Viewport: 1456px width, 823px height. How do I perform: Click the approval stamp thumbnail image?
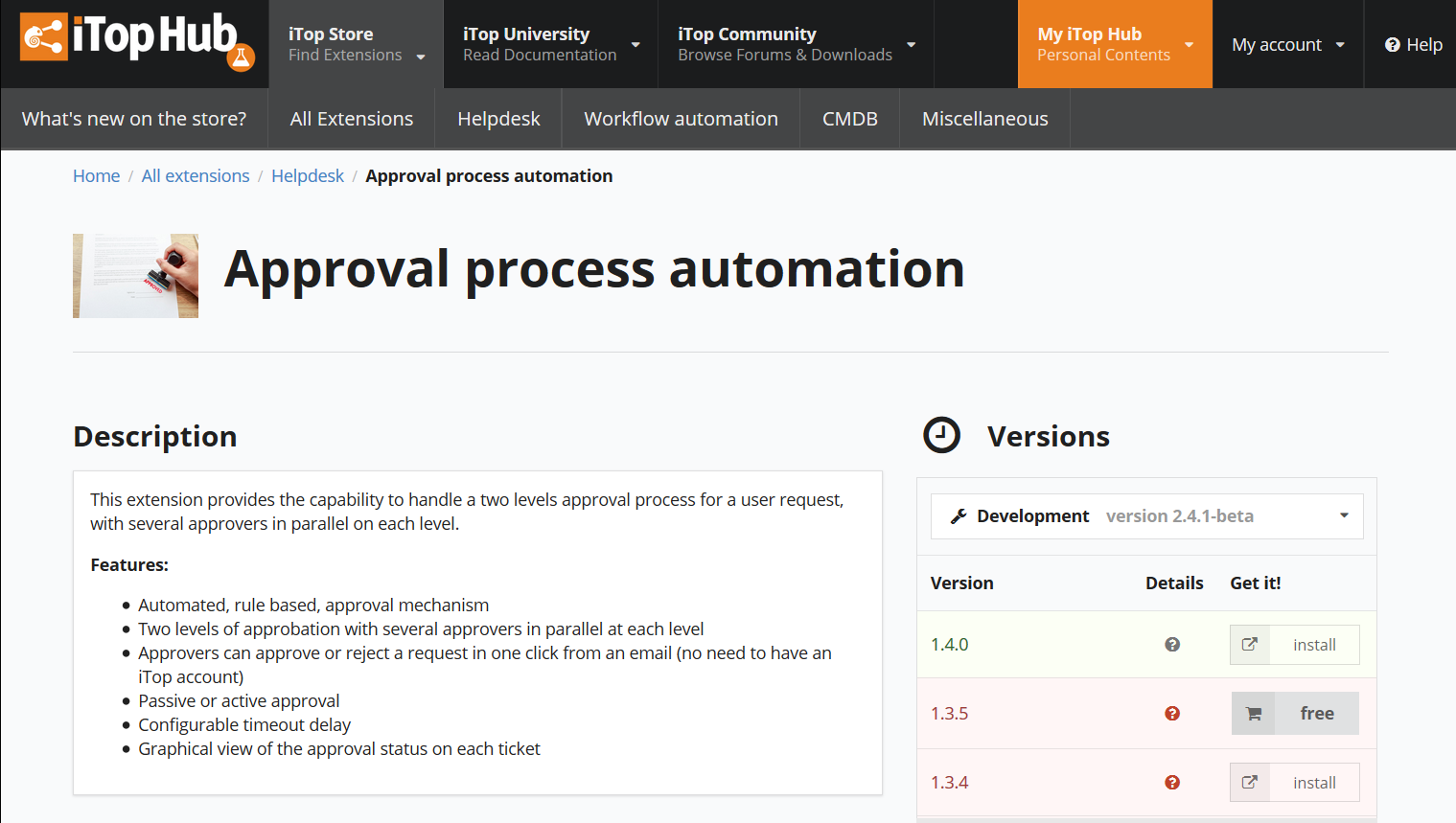click(136, 276)
